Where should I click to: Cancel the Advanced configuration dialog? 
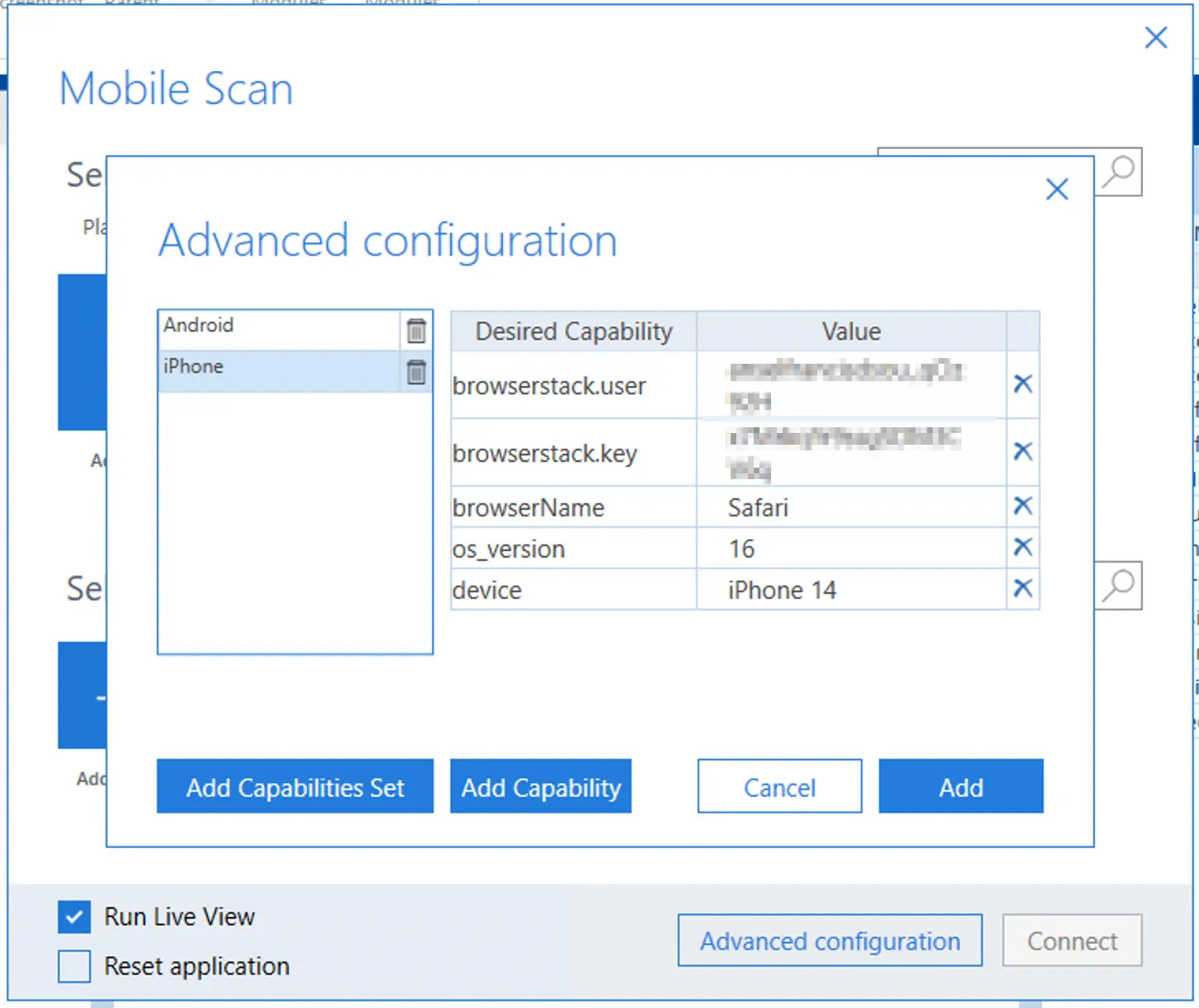779,787
